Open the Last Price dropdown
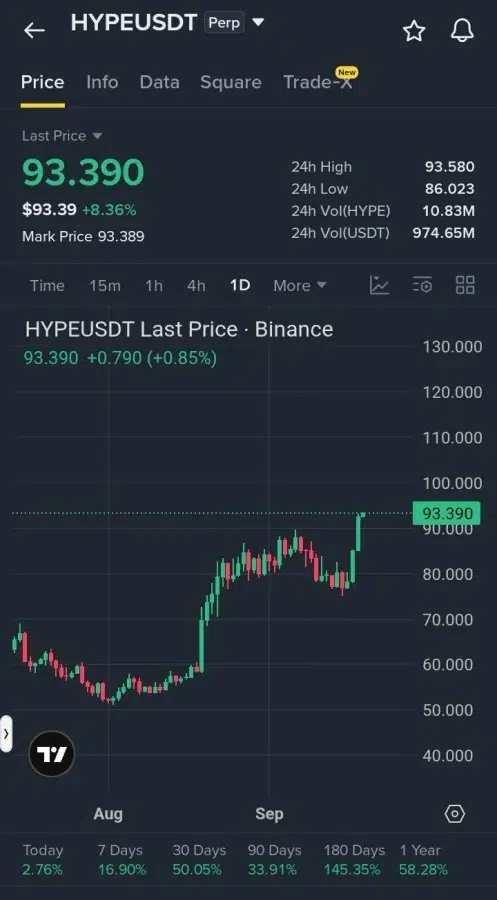This screenshot has width=497, height=900. pos(62,136)
